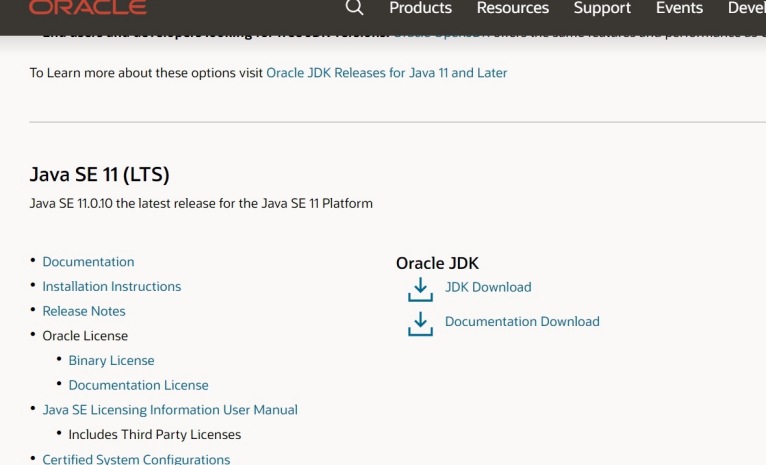Open the Events menu

pos(679,8)
